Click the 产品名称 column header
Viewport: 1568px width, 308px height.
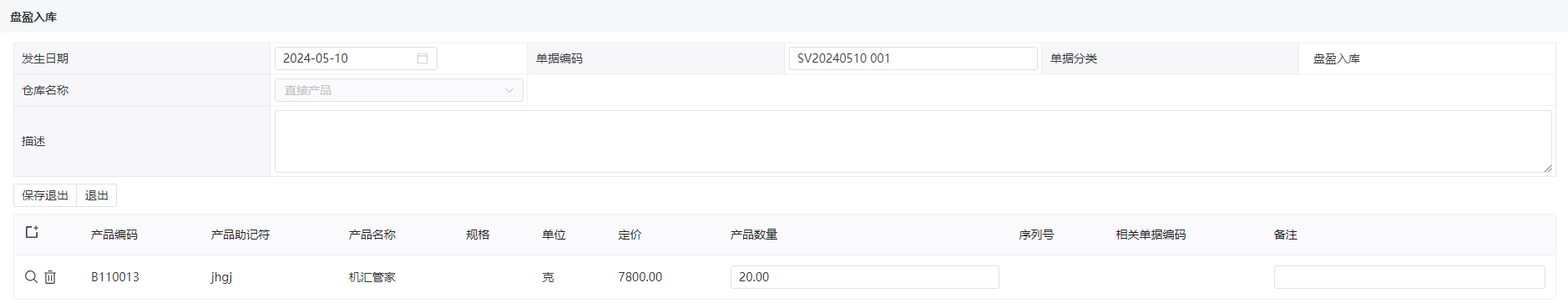[372, 235]
